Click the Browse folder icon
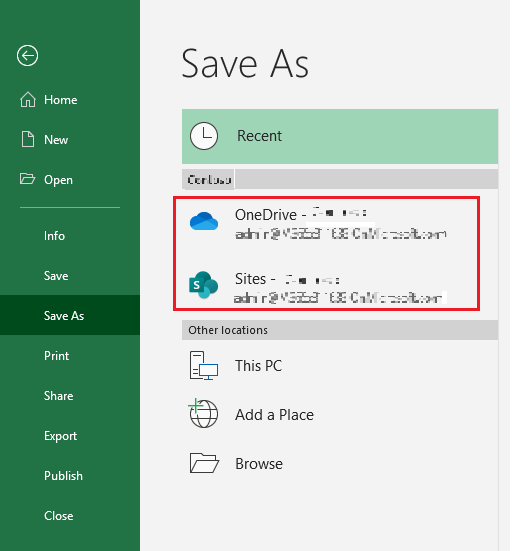 (204, 463)
